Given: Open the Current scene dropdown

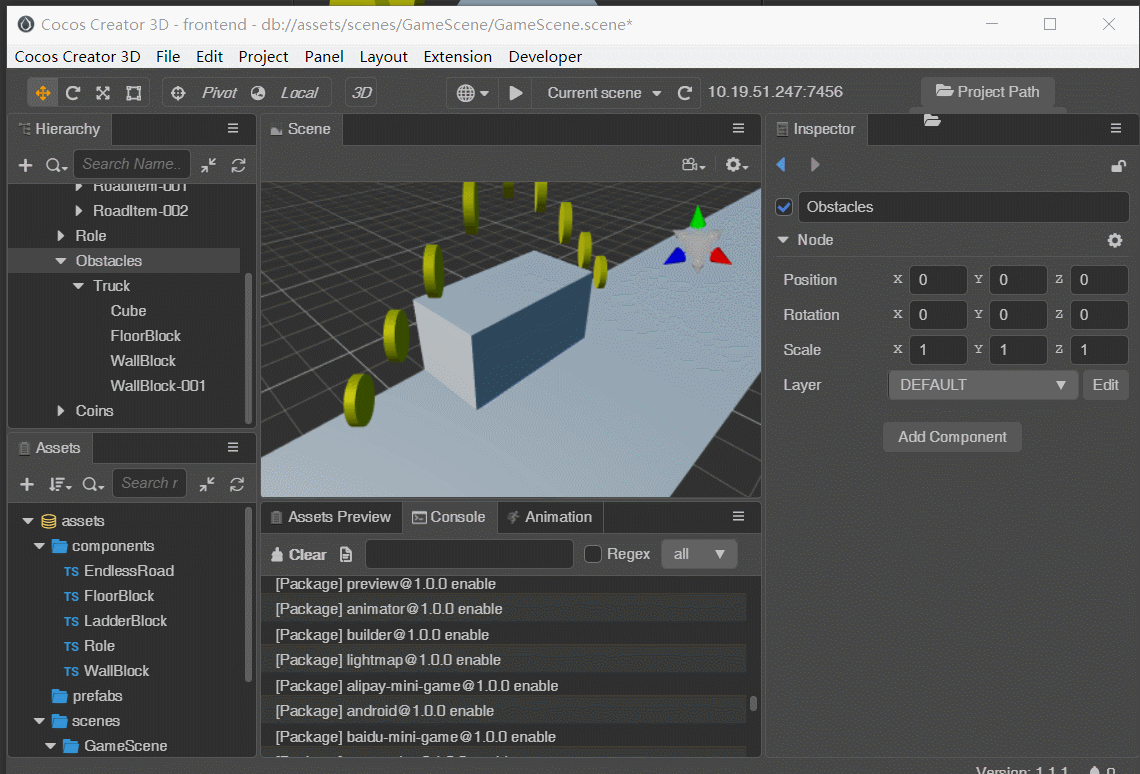Looking at the screenshot, I should pyautogui.click(x=604, y=93).
